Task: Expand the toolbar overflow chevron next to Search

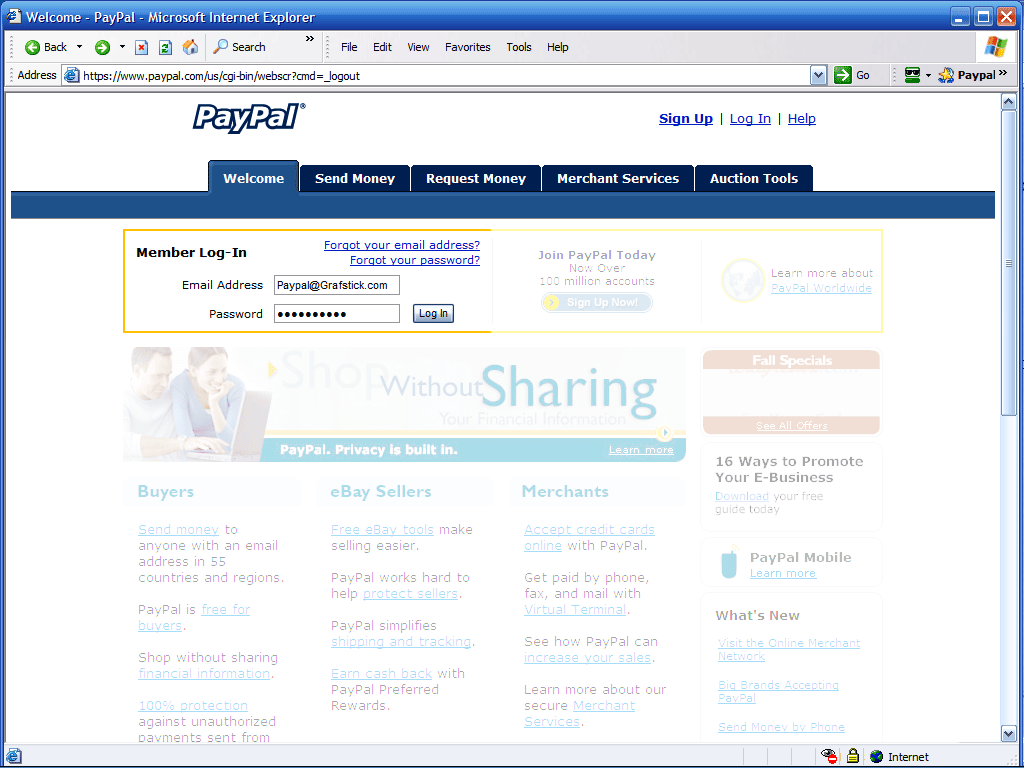Action: click(x=310, y=40)
